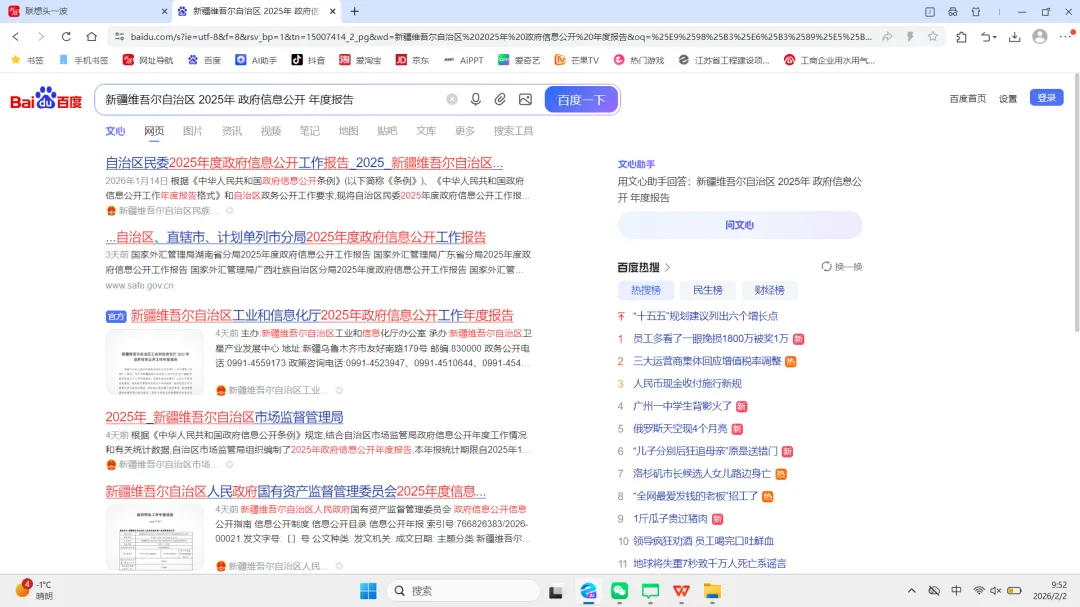Show hidden system tray icons
The image size is (1080, 607).
tap(911, 590)
